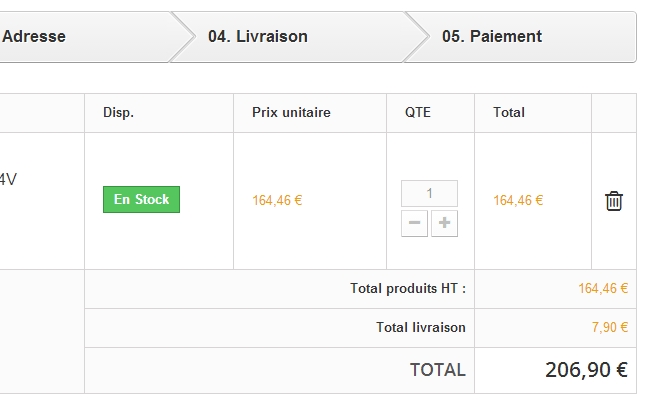This screenshot has width=664, height=406.
Task: Select the line total 164,46 €
Action: point(518,200)
